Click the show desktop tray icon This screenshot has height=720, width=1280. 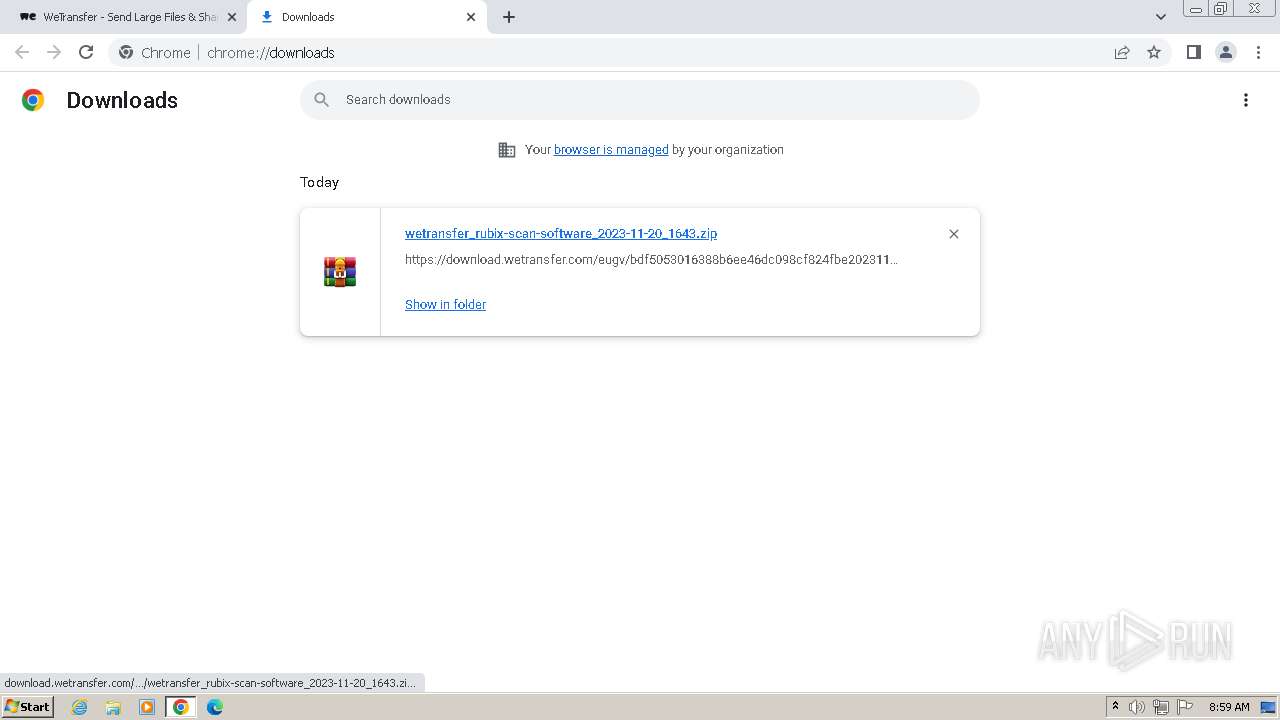(x=1268, y=707)
